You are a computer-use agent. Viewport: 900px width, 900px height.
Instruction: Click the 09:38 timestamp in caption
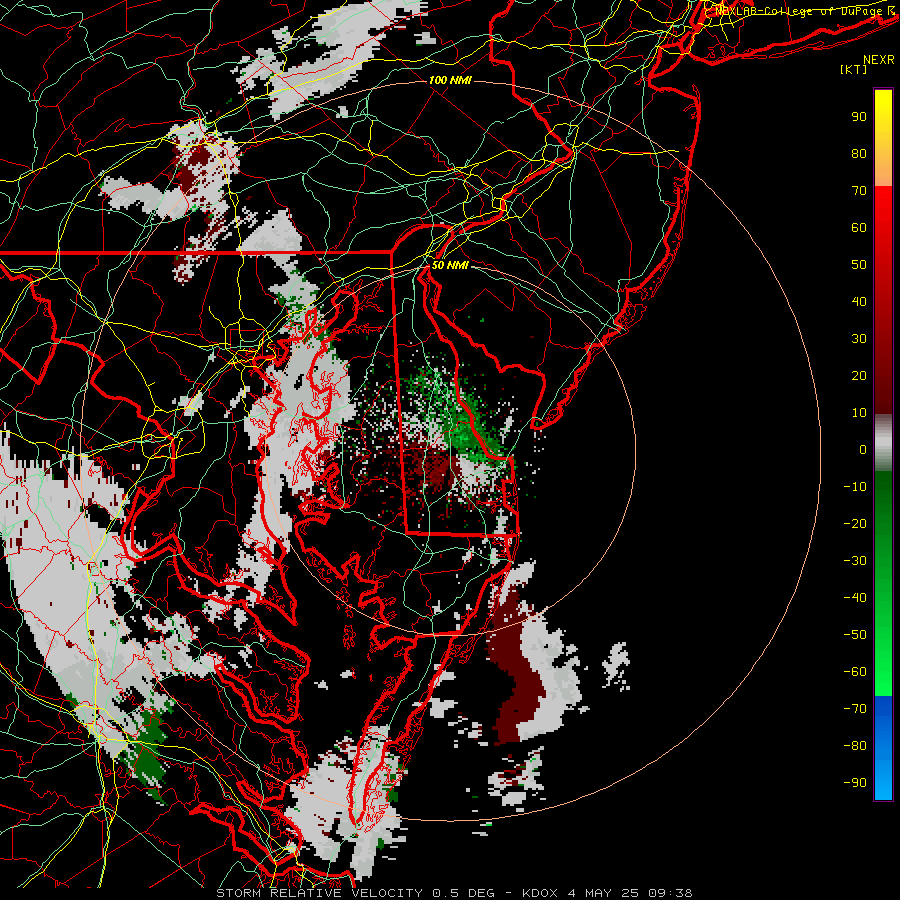[670, 893]
